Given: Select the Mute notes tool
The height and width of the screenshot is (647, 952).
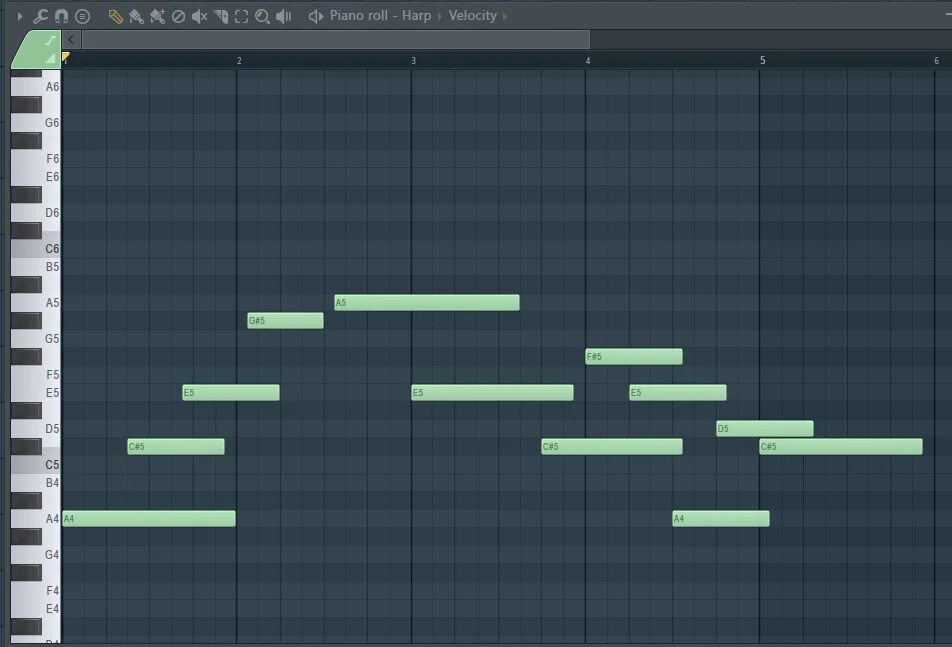Looking at the screenshot, I should [x=199, y=16].
